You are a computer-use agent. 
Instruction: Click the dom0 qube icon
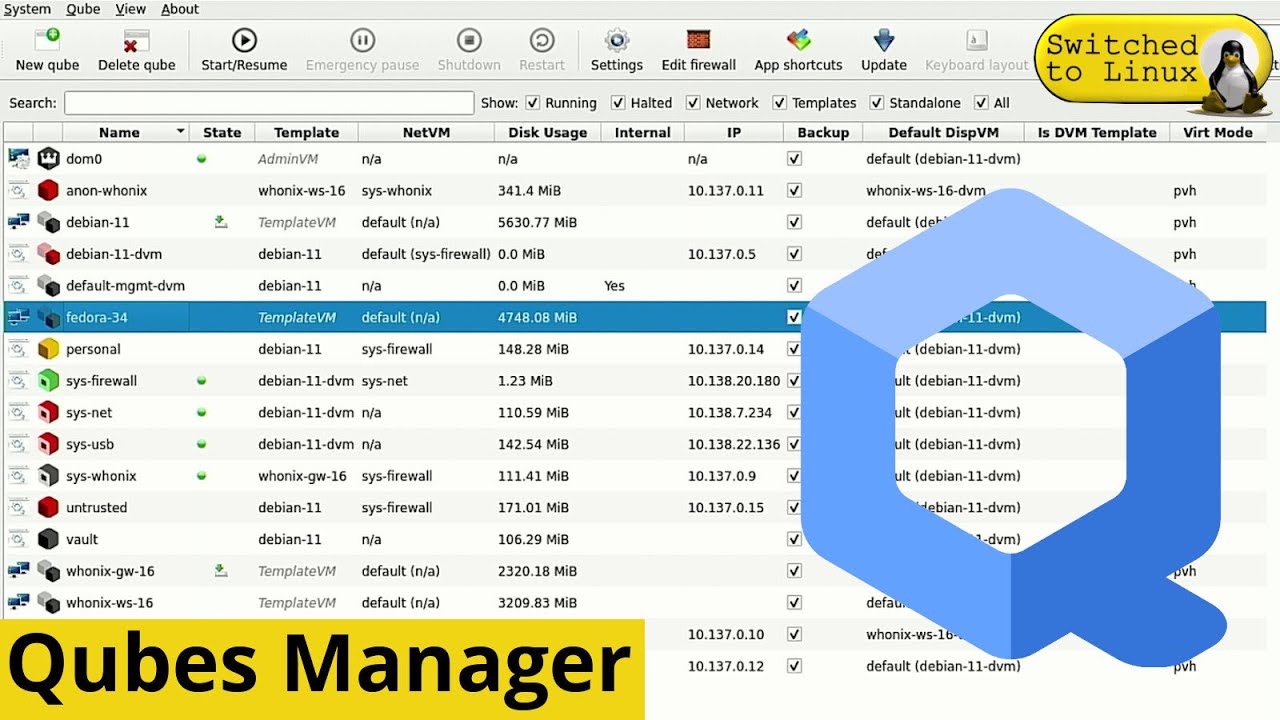[x=48, y=158]
